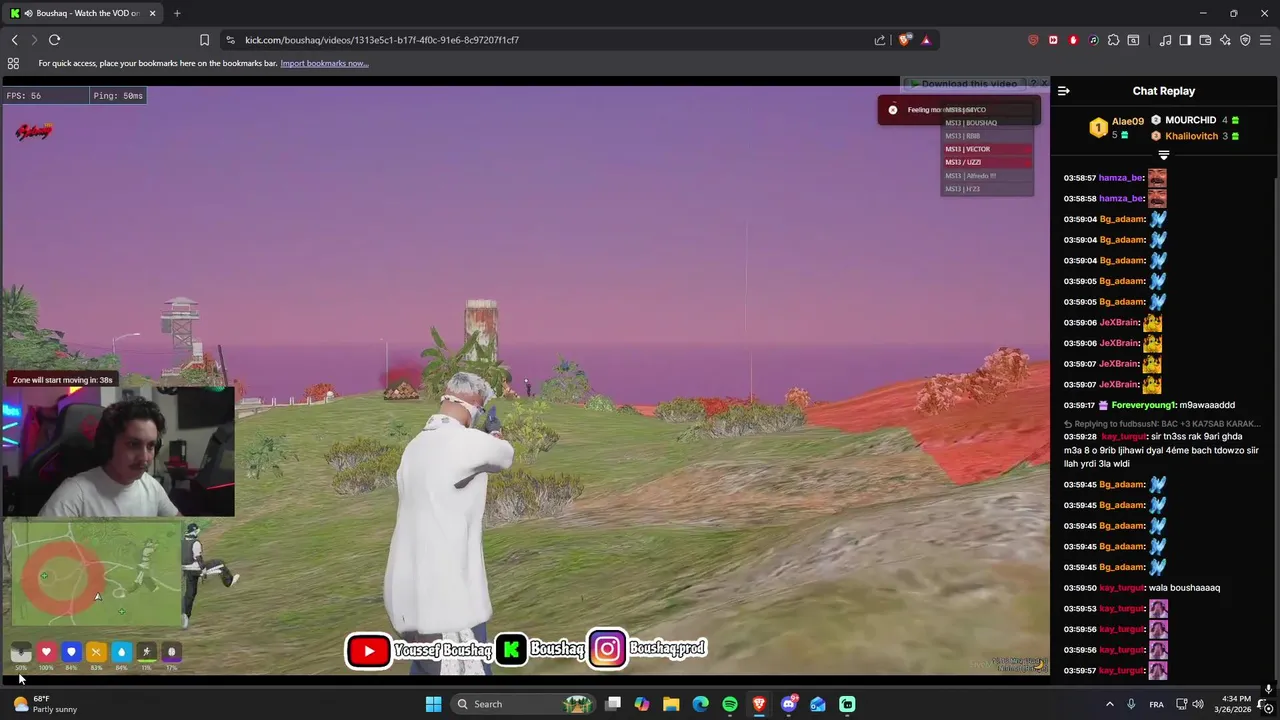Open the Partly sunny weather widget
The width and height of the screenshot is (1280, 720).
[45, 704]
